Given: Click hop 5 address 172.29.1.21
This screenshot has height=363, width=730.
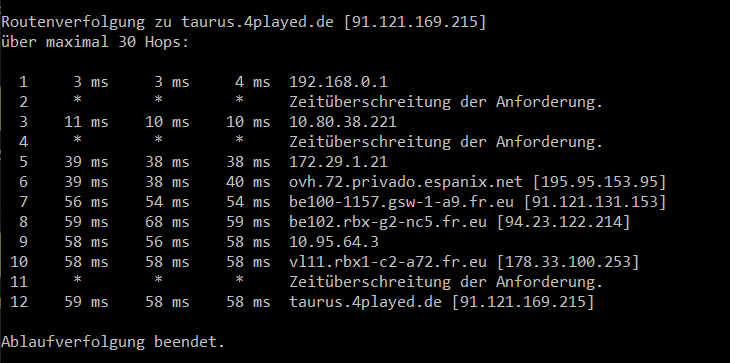Looking at the screenshot, I should tap(338, 162).
